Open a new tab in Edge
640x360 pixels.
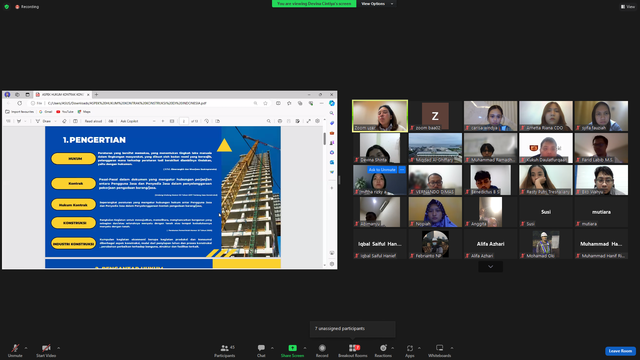click(96, 95)
